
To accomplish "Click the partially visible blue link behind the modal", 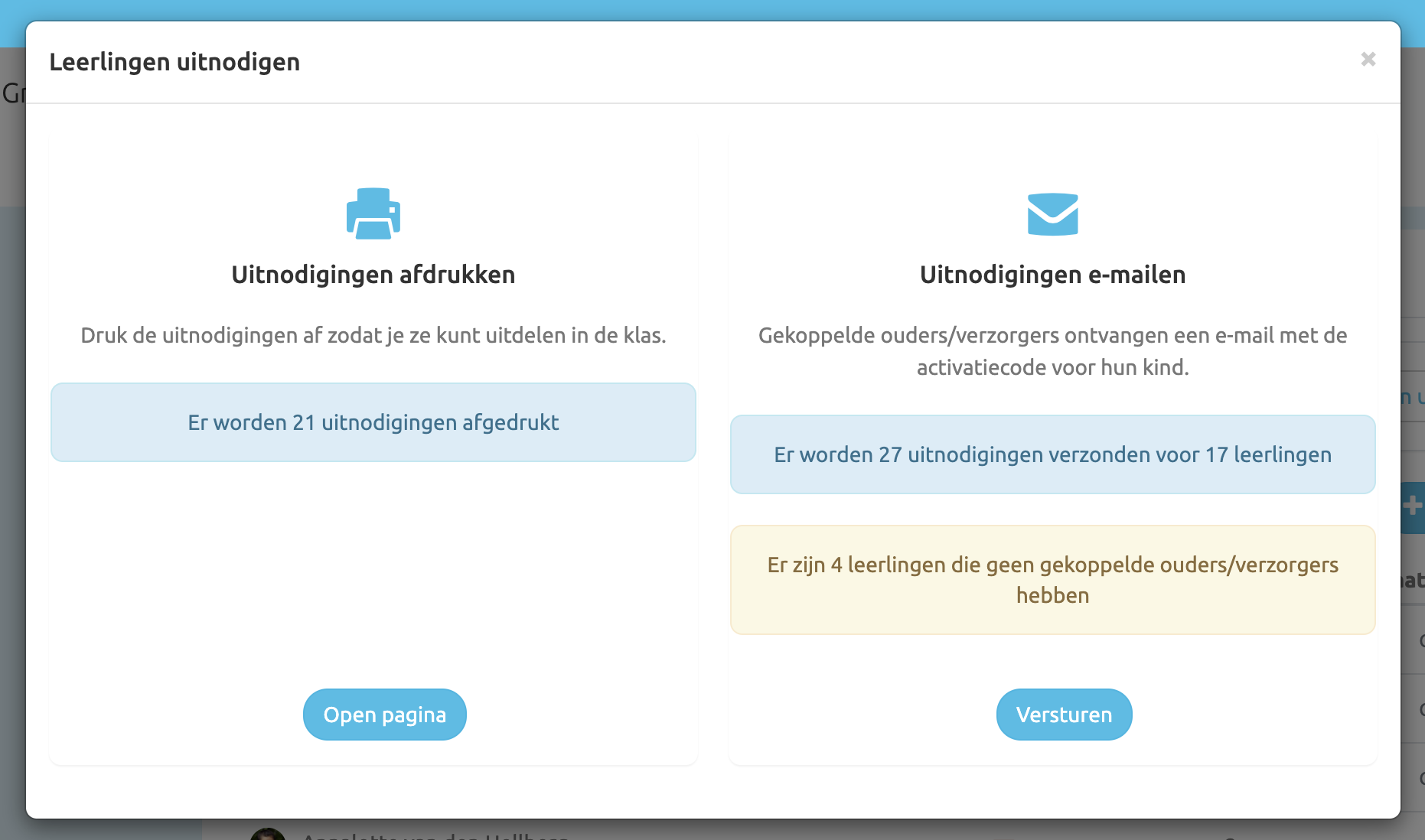I will 1412,397.
